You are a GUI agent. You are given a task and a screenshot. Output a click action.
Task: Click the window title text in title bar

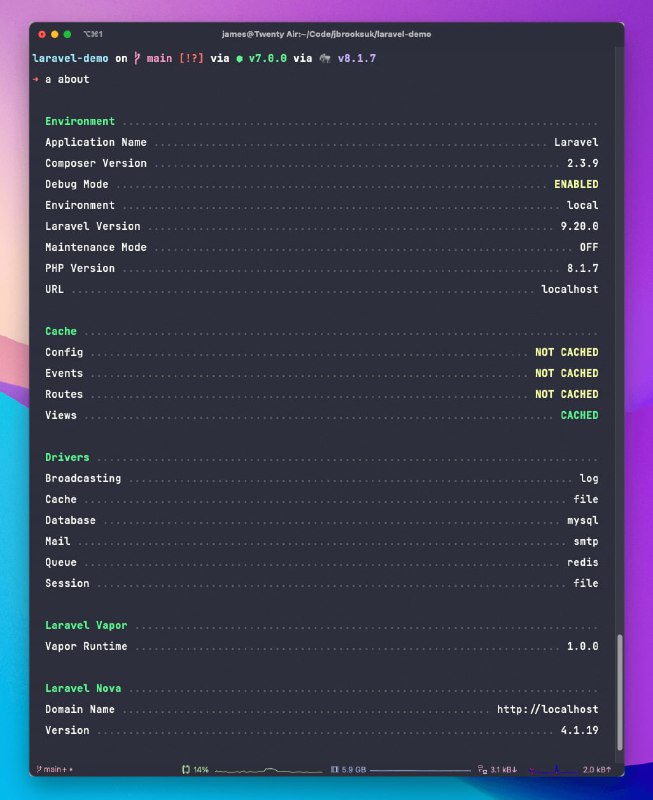tap(326, 34)
